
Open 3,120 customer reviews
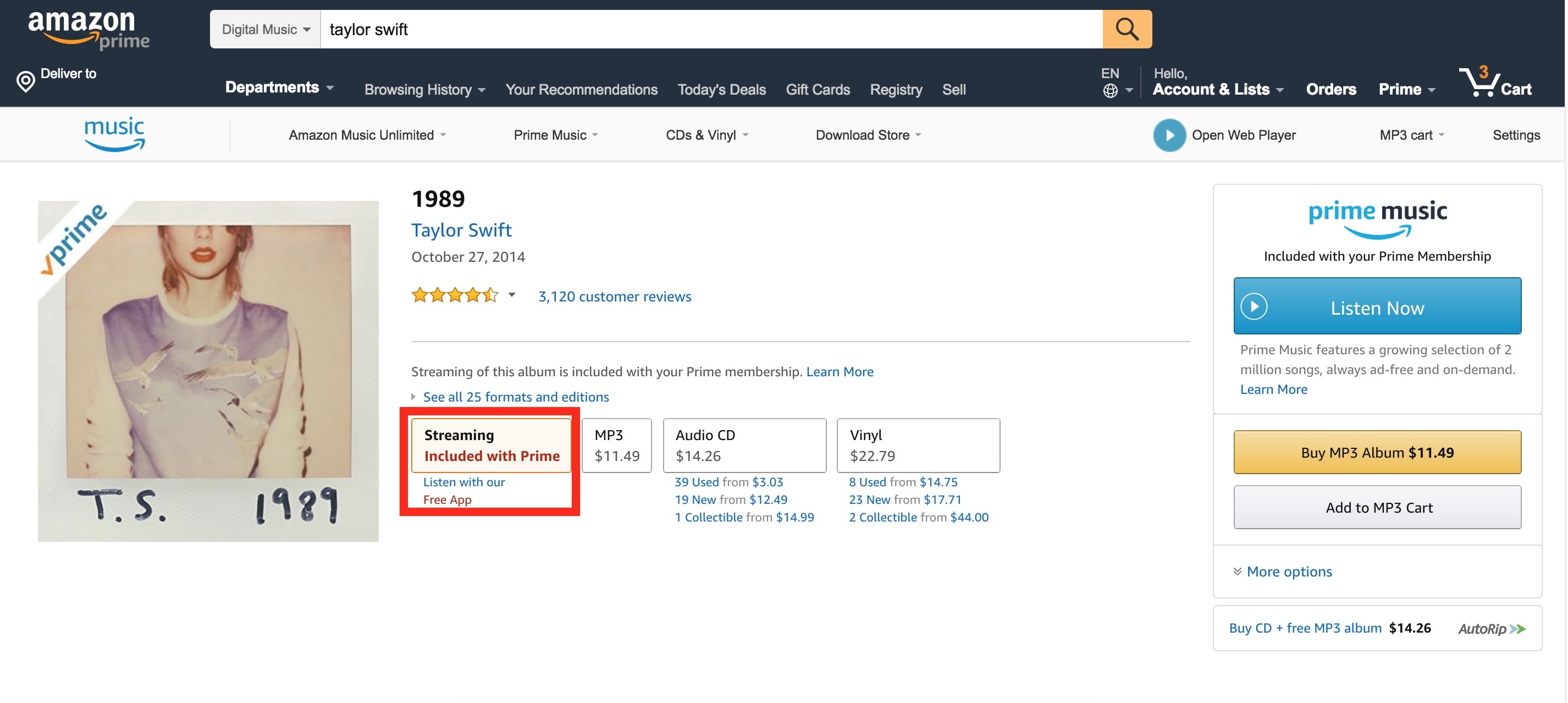[614, 296]
